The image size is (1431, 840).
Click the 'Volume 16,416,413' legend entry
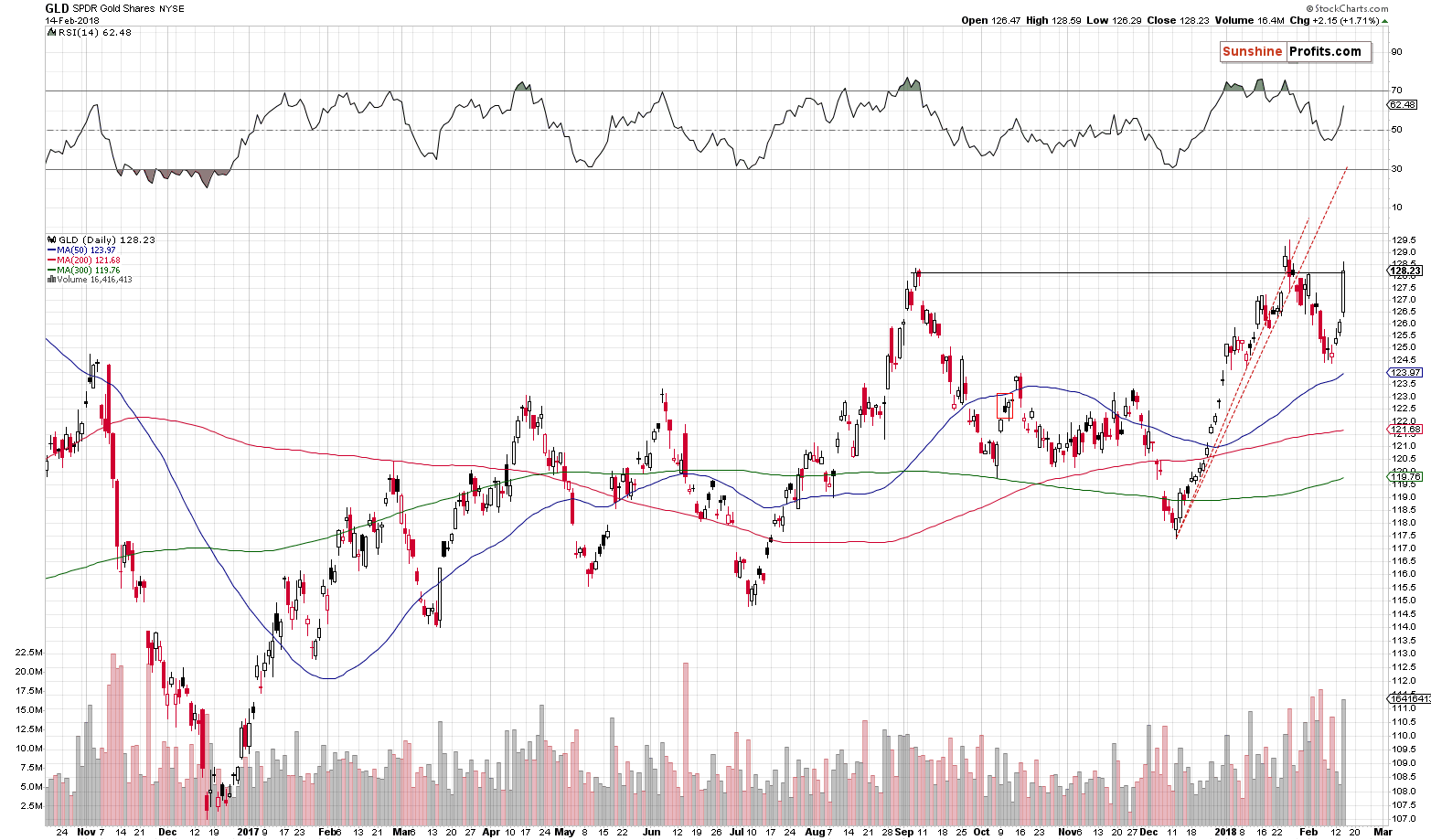(x=94, y=280)
